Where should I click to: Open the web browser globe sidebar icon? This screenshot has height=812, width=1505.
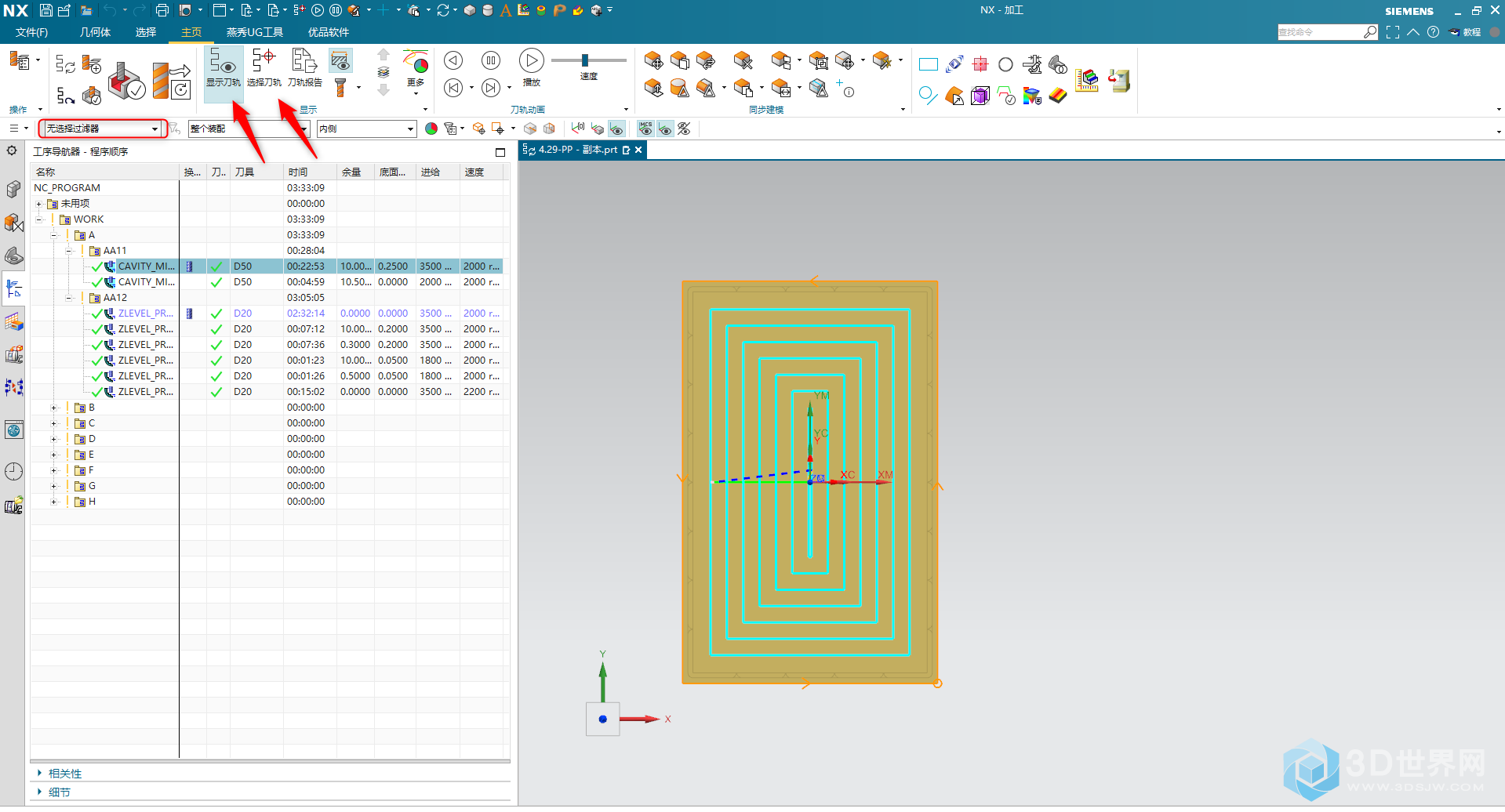(x=14, y=430)
